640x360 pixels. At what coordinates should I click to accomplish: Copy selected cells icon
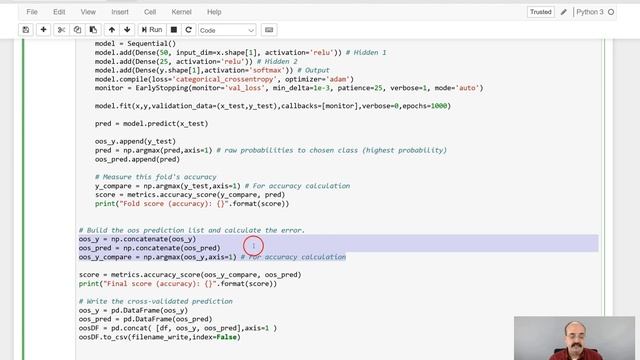click(x=77, y=30)
